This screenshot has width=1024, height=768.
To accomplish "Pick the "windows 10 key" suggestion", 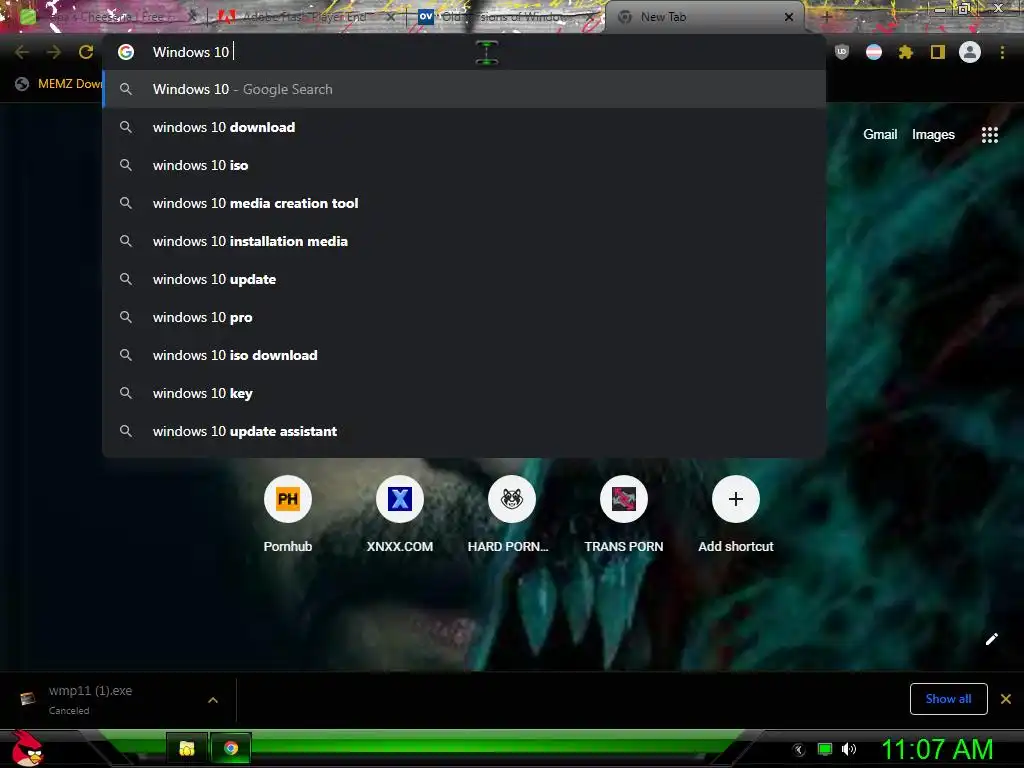I will click(464, 393).
